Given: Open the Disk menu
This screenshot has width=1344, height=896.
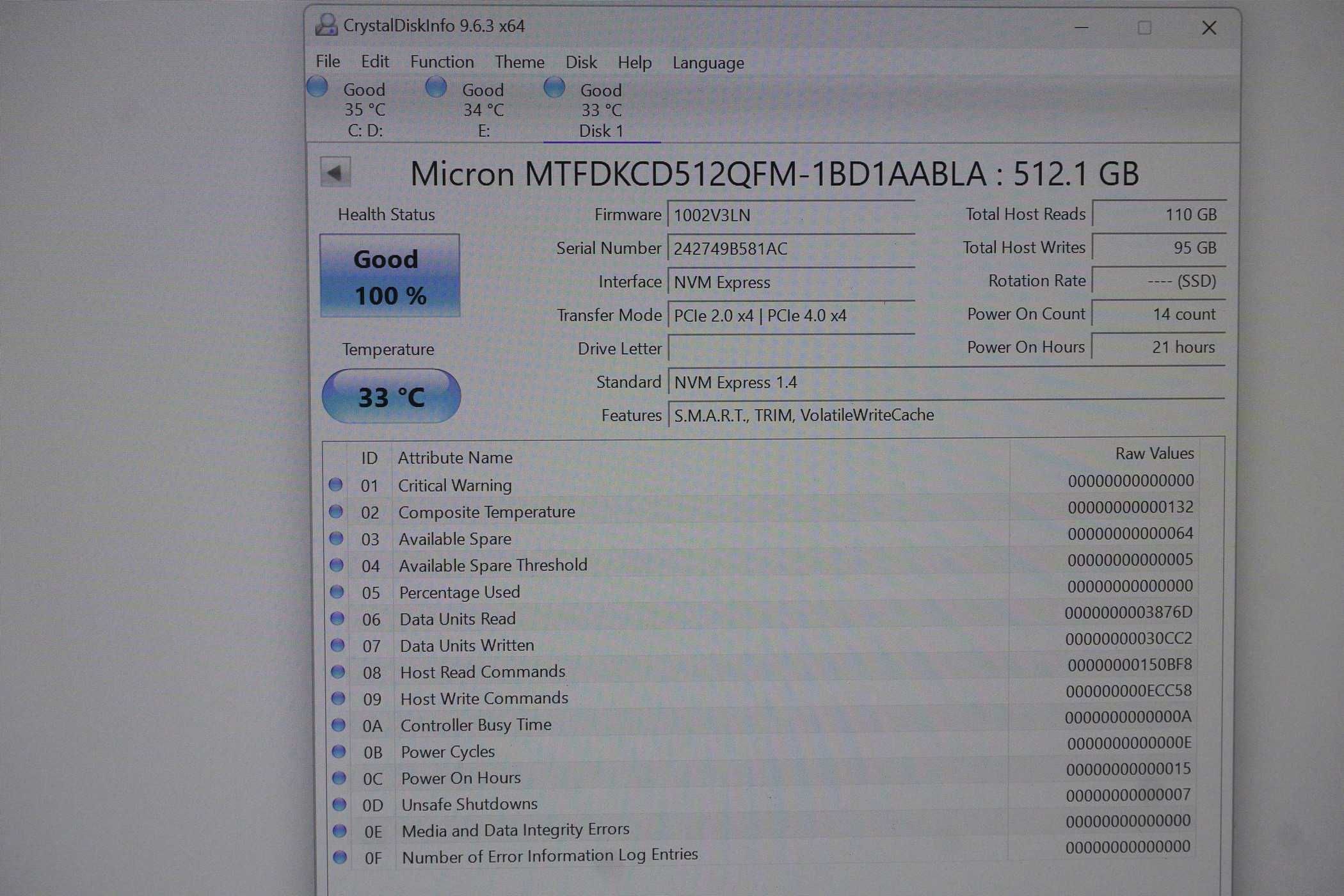Looking at the screenshot, I should point(580,62).
